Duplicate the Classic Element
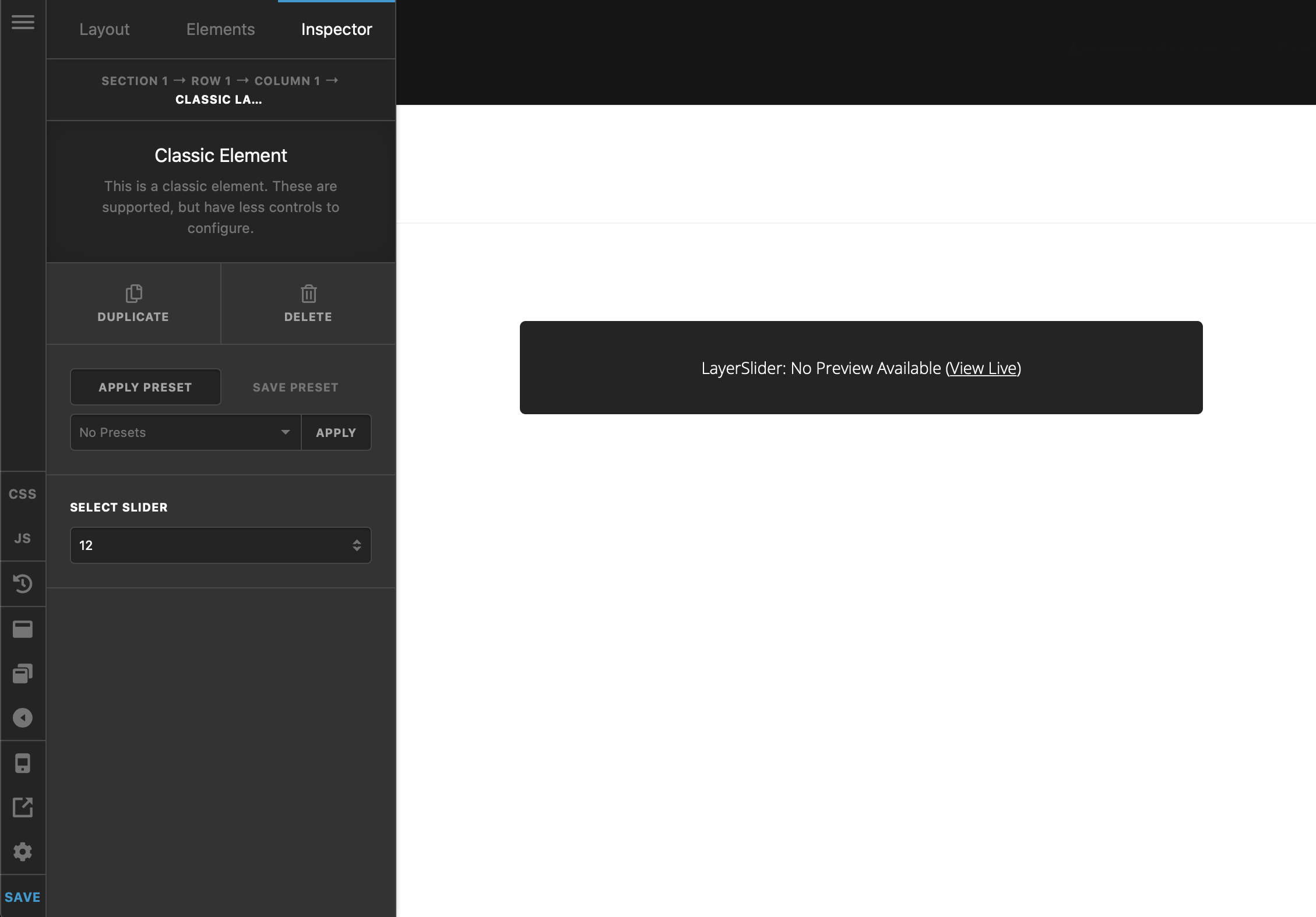 tap(133, 303)
